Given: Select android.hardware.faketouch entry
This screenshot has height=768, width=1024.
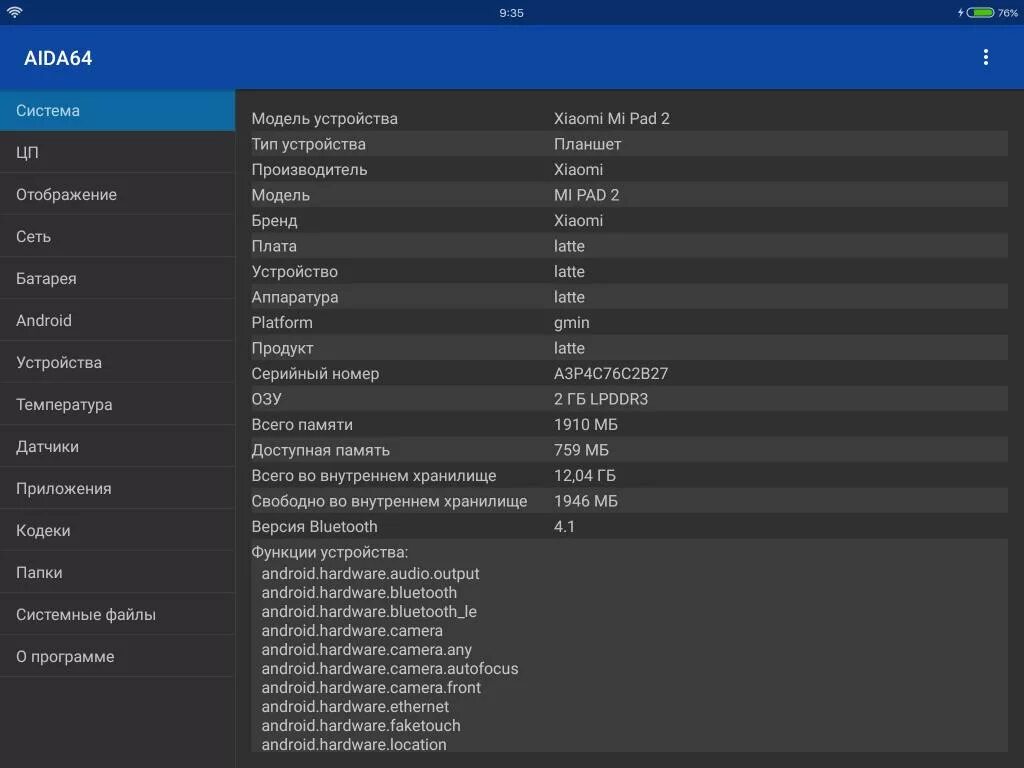Looking at the screenshot, I should pos(360,726).
